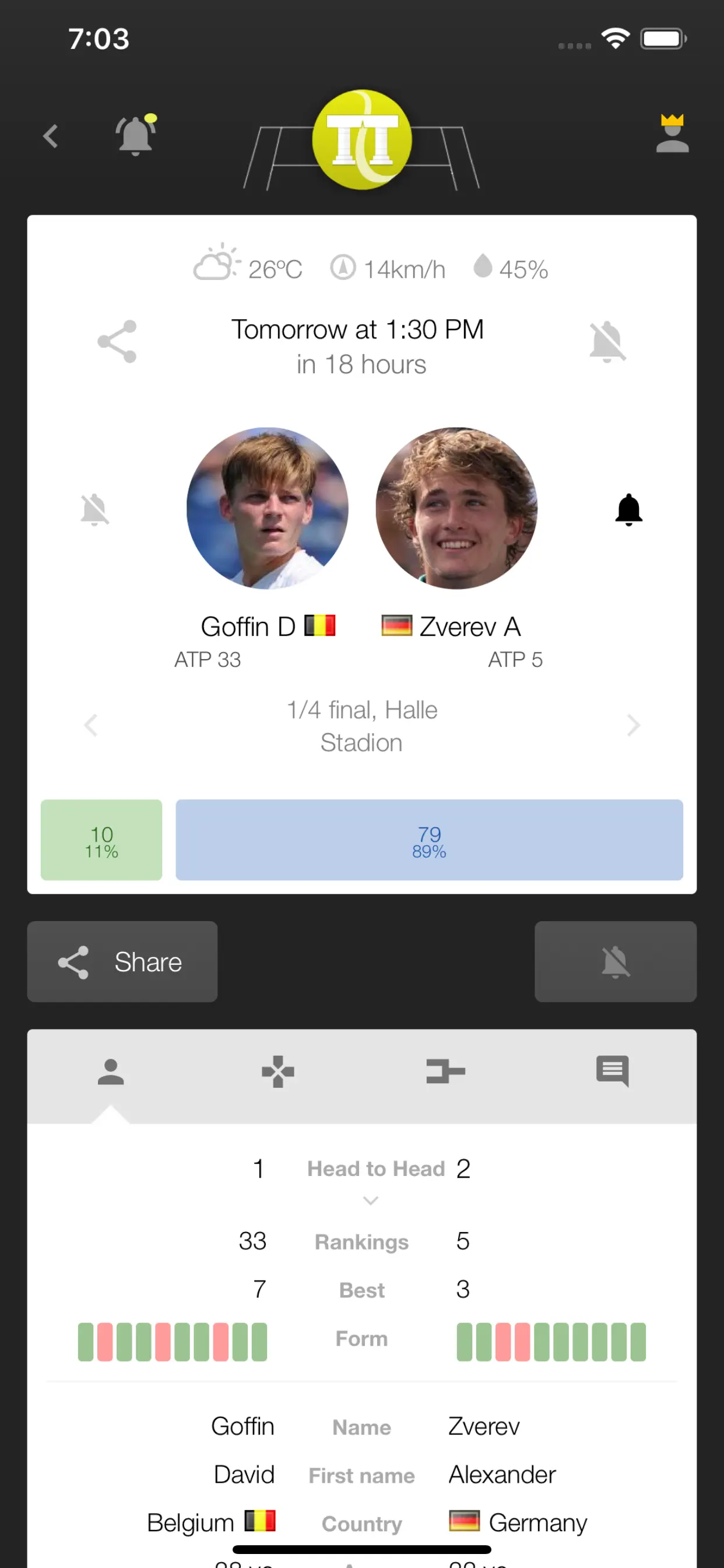This screenshot has height=1568, width=724.
Task: Tap the gray muted bell button
Action: (615, 962)
